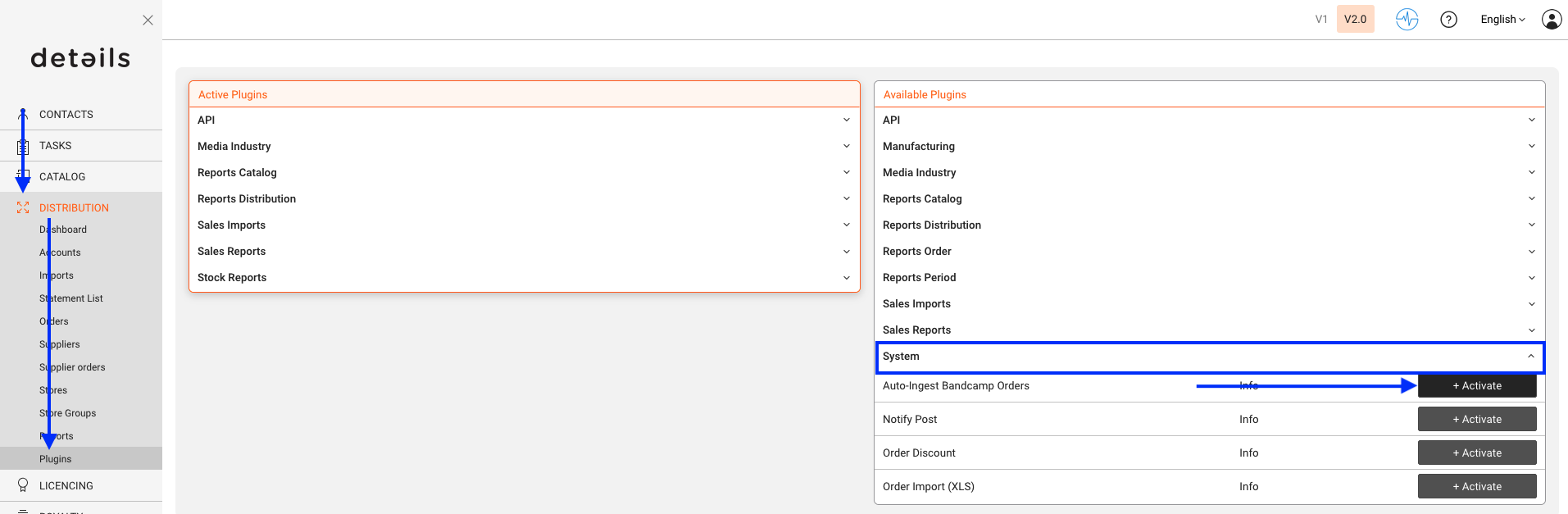This screenshot has width=1568, height=514.
Task: Click the activity pulse icon in header
Action: [x=1407, y=20]
